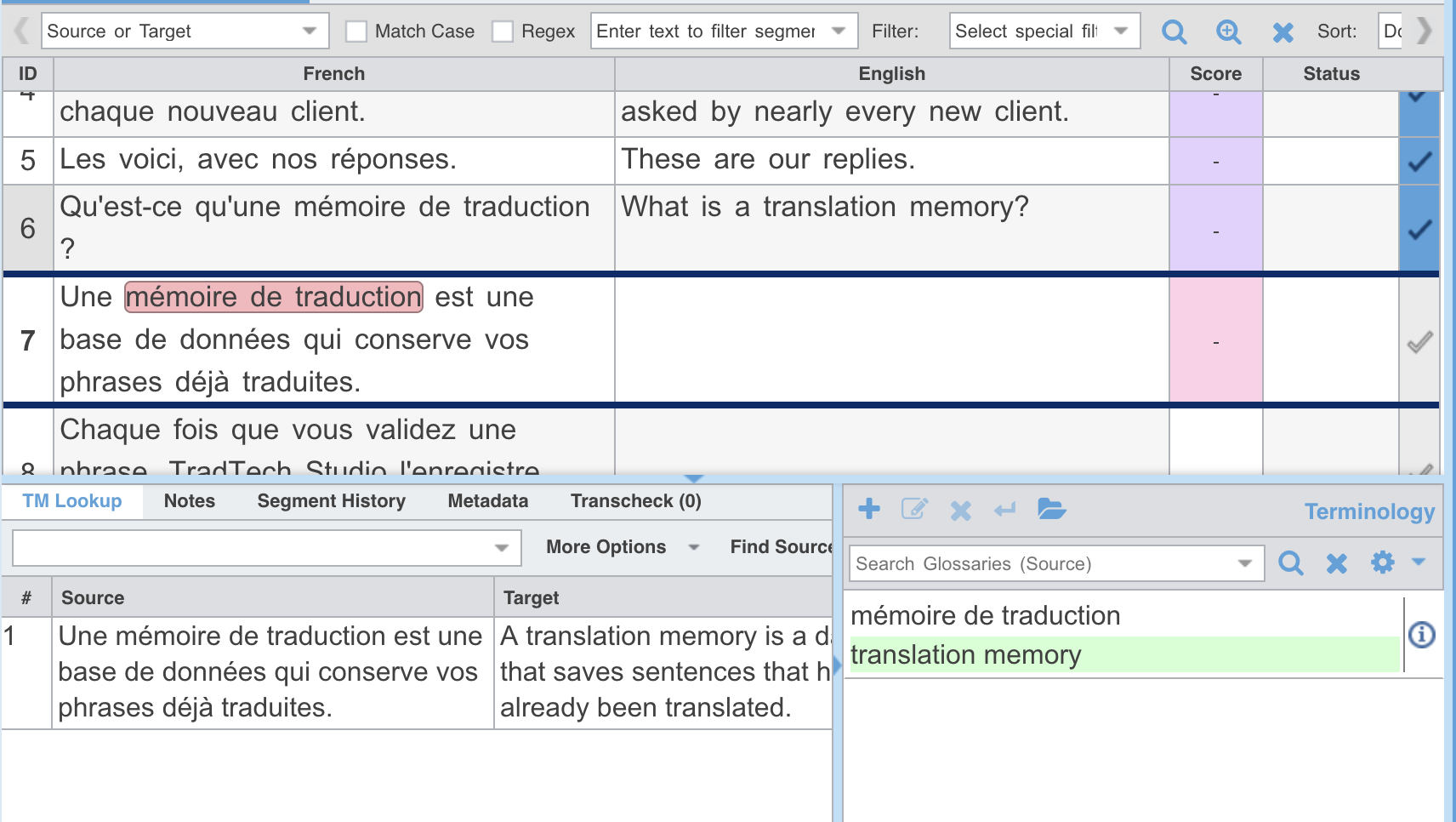Expand the terminology settings dropdown arrow
Screen dimensions: 1456x822
point(1419,562)
